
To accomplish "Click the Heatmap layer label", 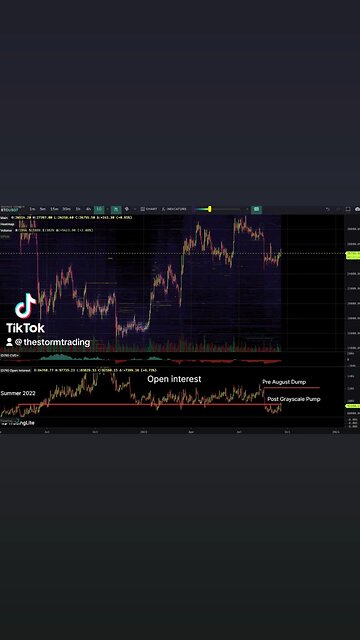I will click(x=7, y=224).
